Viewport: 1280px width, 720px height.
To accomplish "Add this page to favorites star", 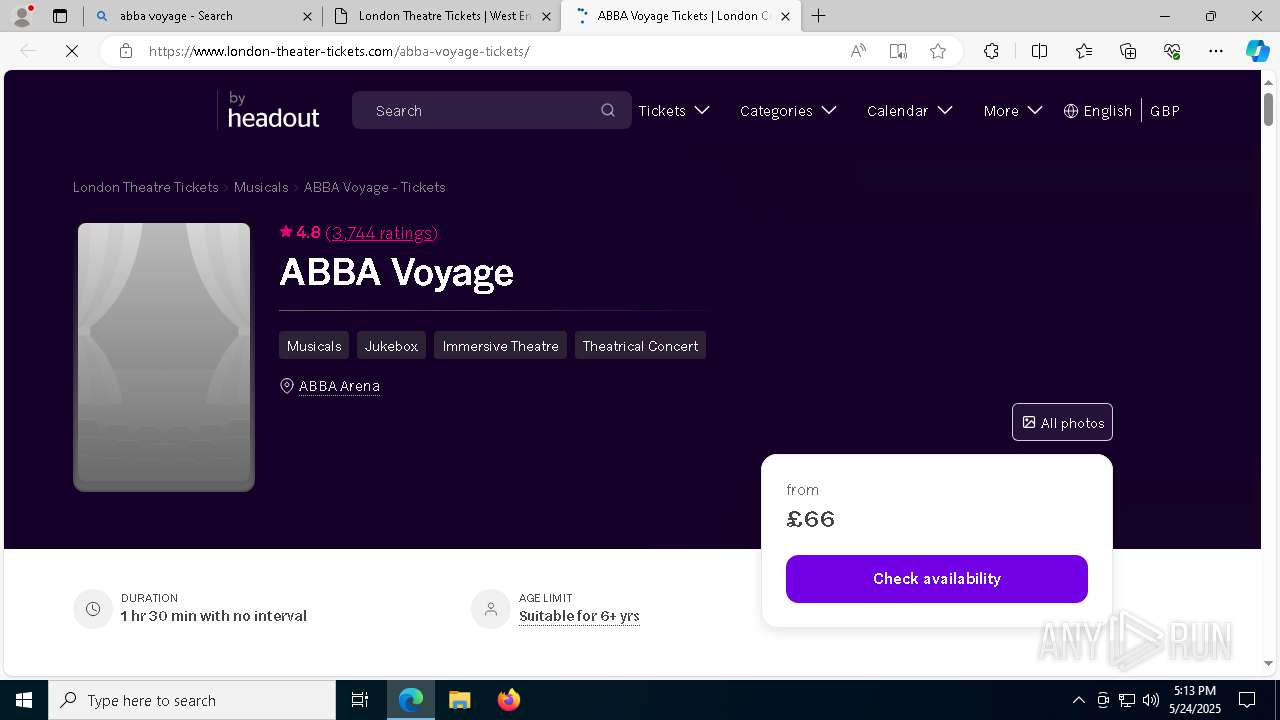I will coord(938,51).
